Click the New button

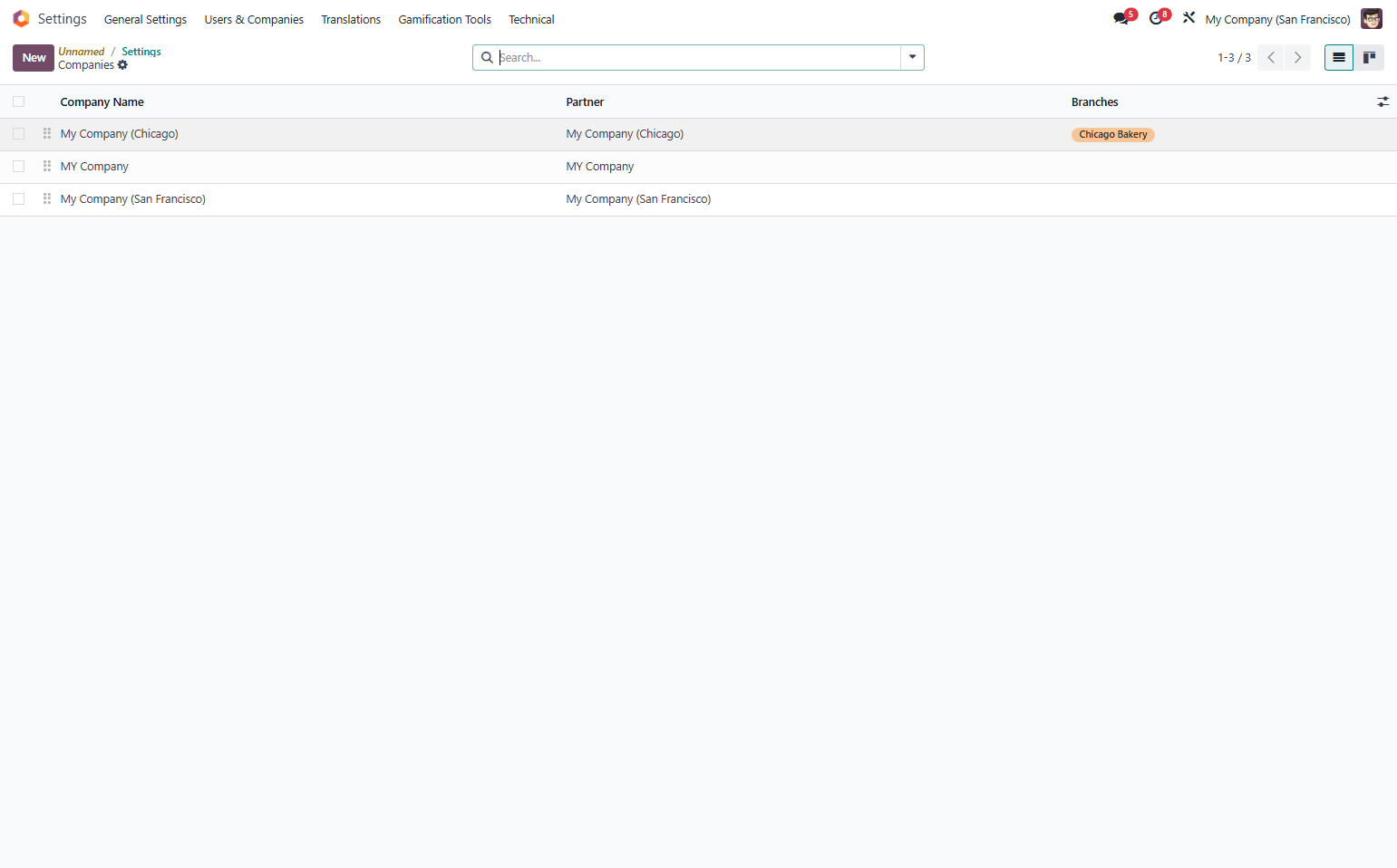[x=34, y=58]
